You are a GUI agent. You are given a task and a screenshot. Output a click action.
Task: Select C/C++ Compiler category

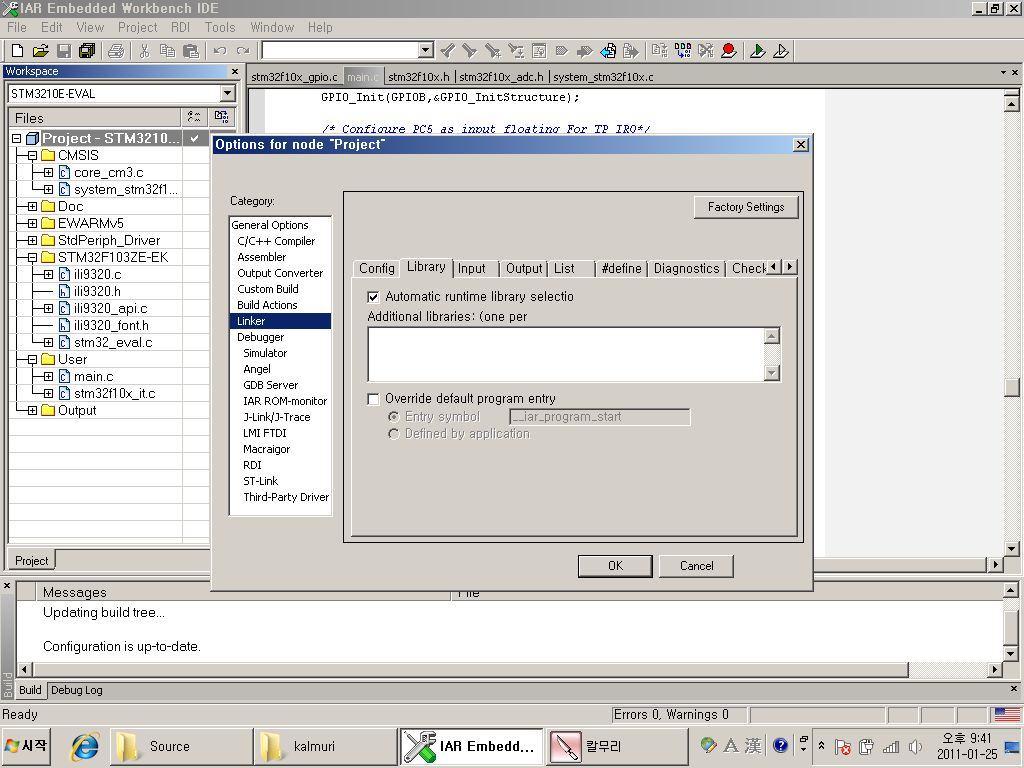coord(276,241)
